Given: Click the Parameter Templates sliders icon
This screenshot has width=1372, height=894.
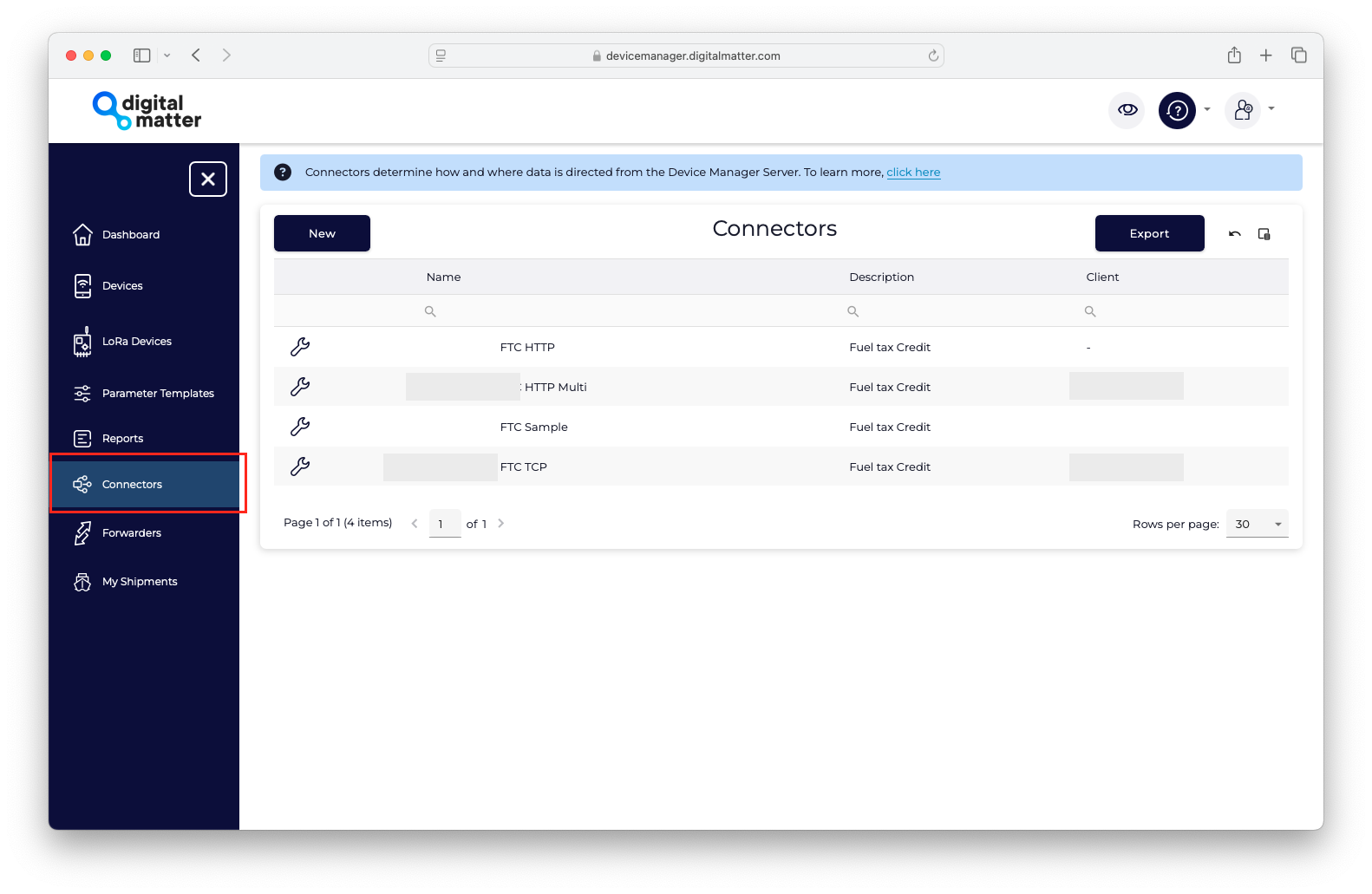Looking at the screenshot, I should point(82,394).
